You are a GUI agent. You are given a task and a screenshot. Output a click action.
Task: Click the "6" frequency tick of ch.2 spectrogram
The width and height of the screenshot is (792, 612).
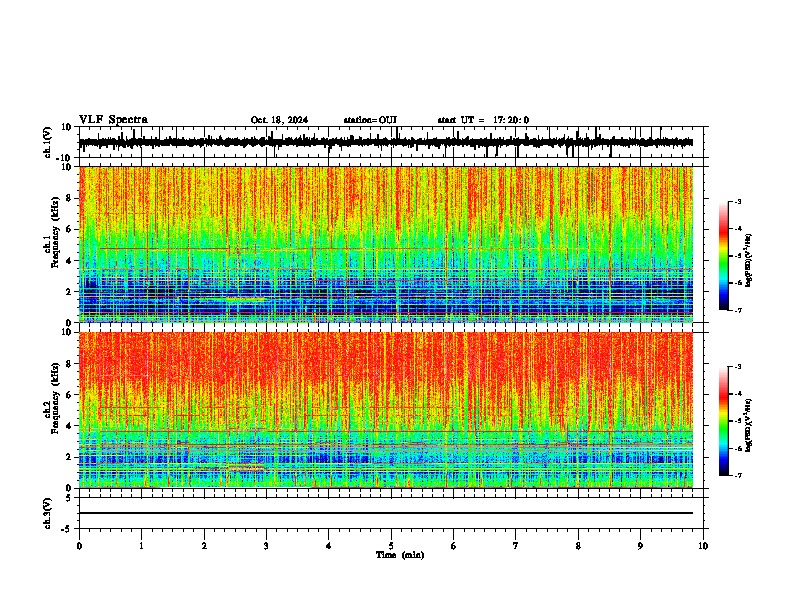(x=69, y=395)
